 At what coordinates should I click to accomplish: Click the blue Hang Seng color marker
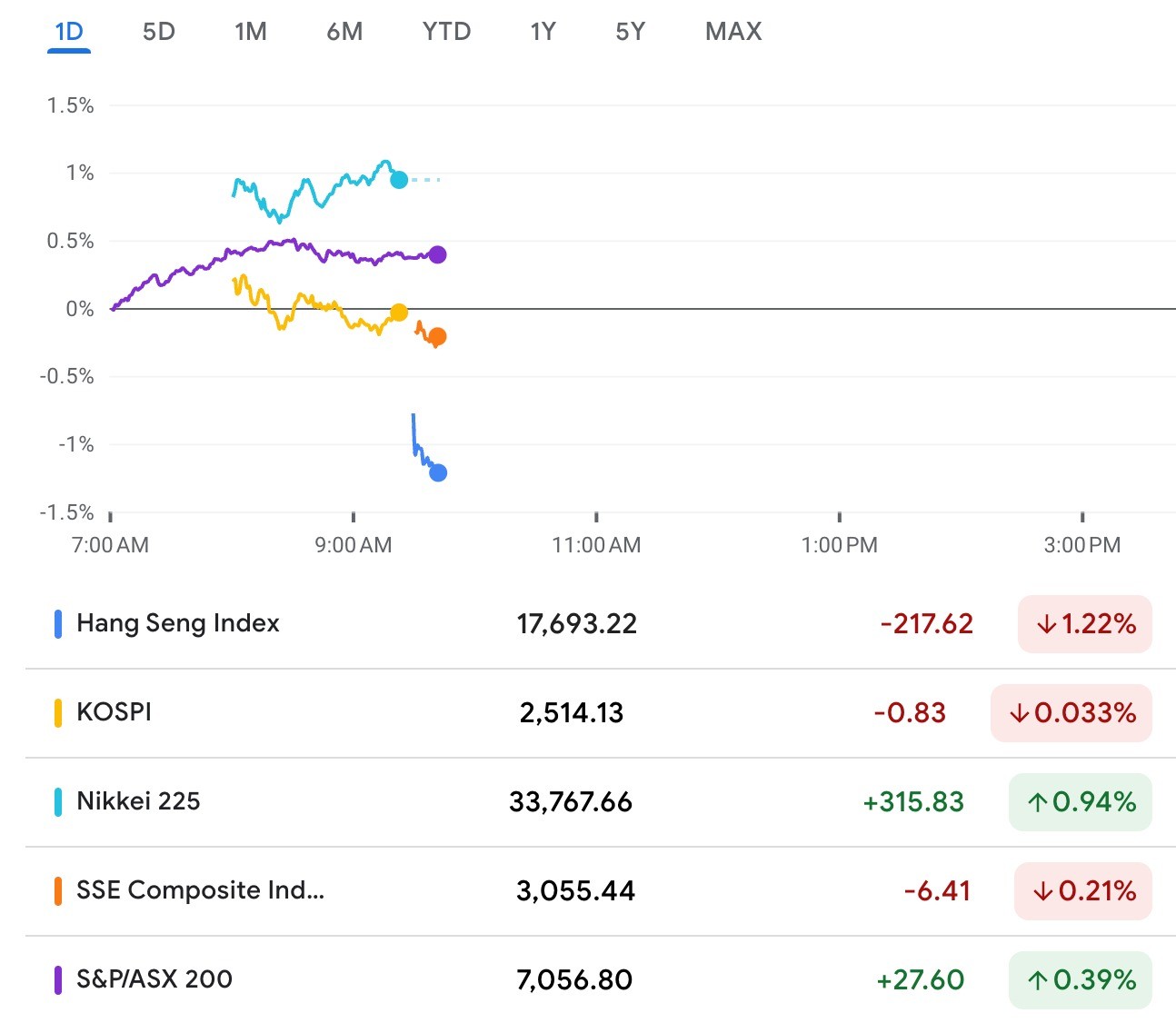coord(58,624)
